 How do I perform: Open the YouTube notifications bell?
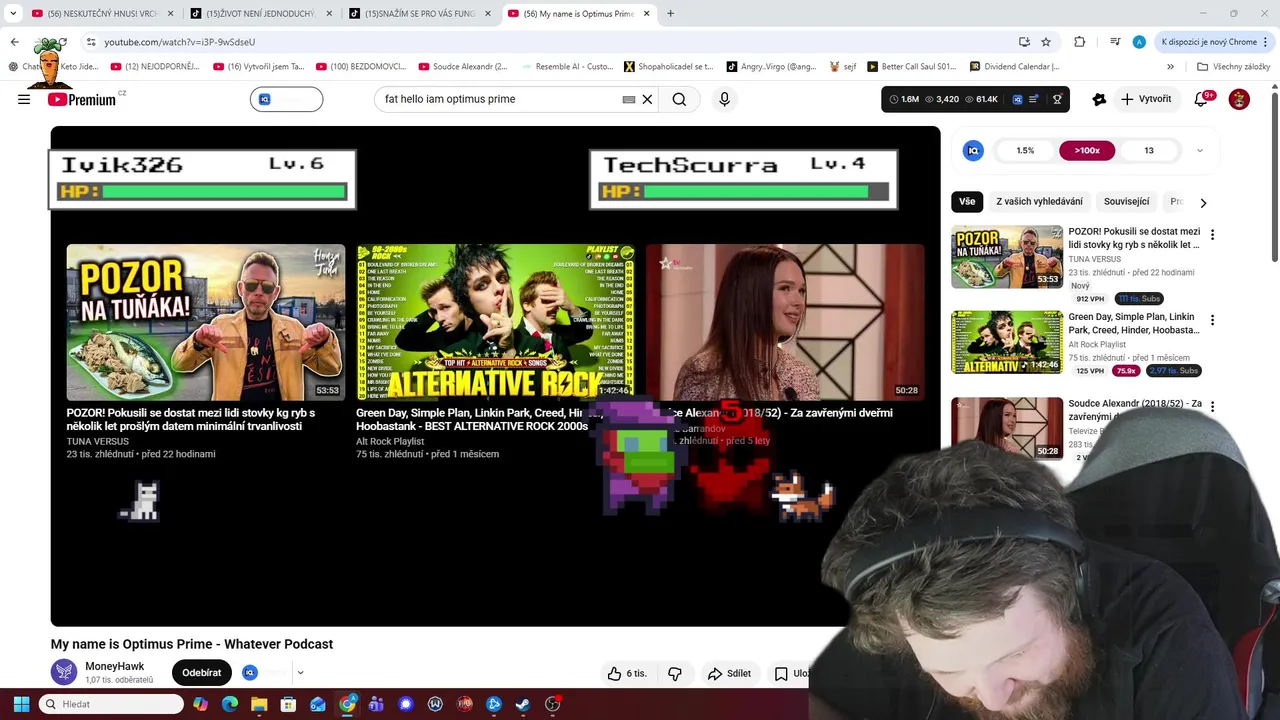point(1202,99)
